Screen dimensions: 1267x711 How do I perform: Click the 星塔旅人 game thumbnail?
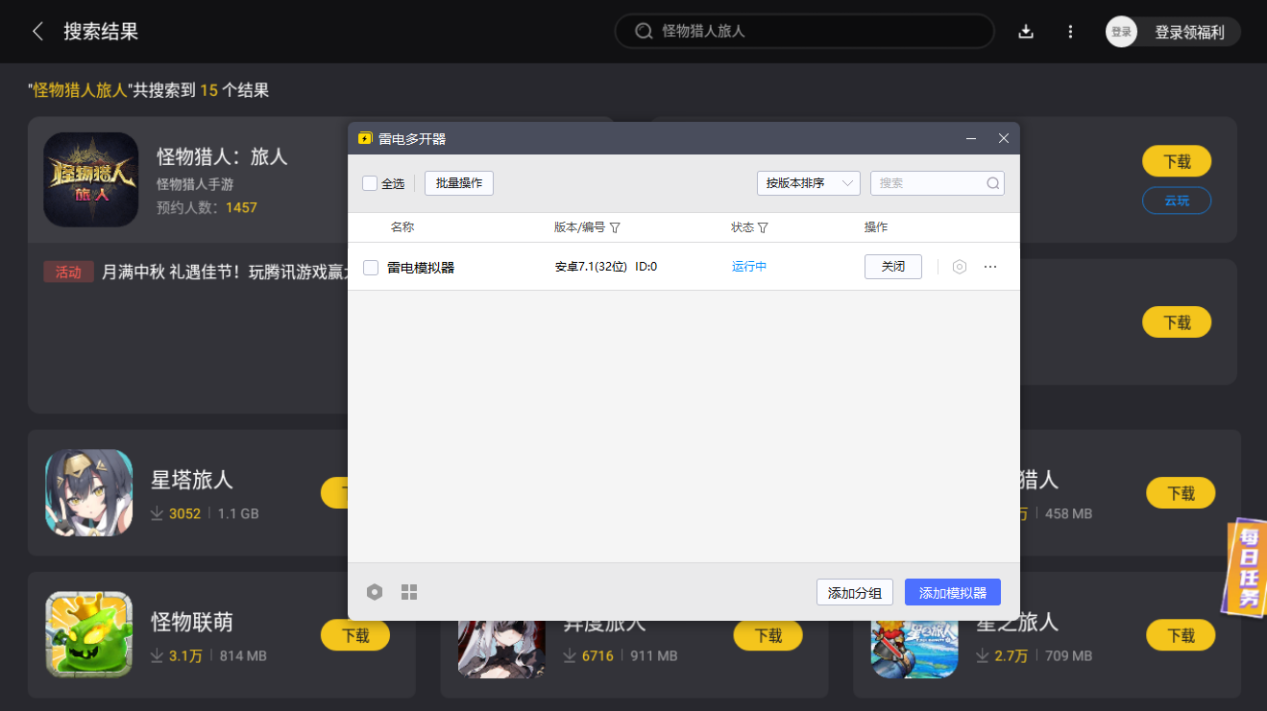point(89,492)
